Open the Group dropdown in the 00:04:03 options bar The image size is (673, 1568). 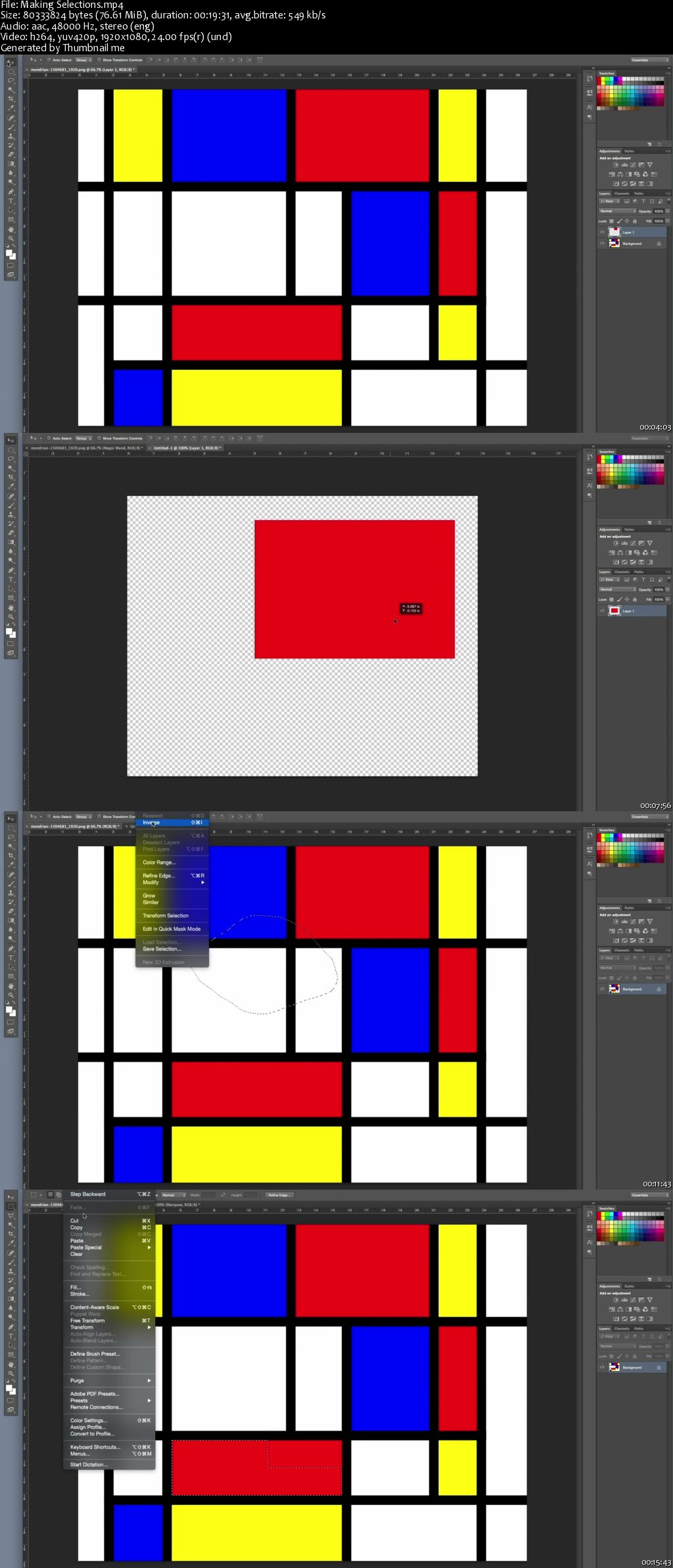click(x=83, y=60)
